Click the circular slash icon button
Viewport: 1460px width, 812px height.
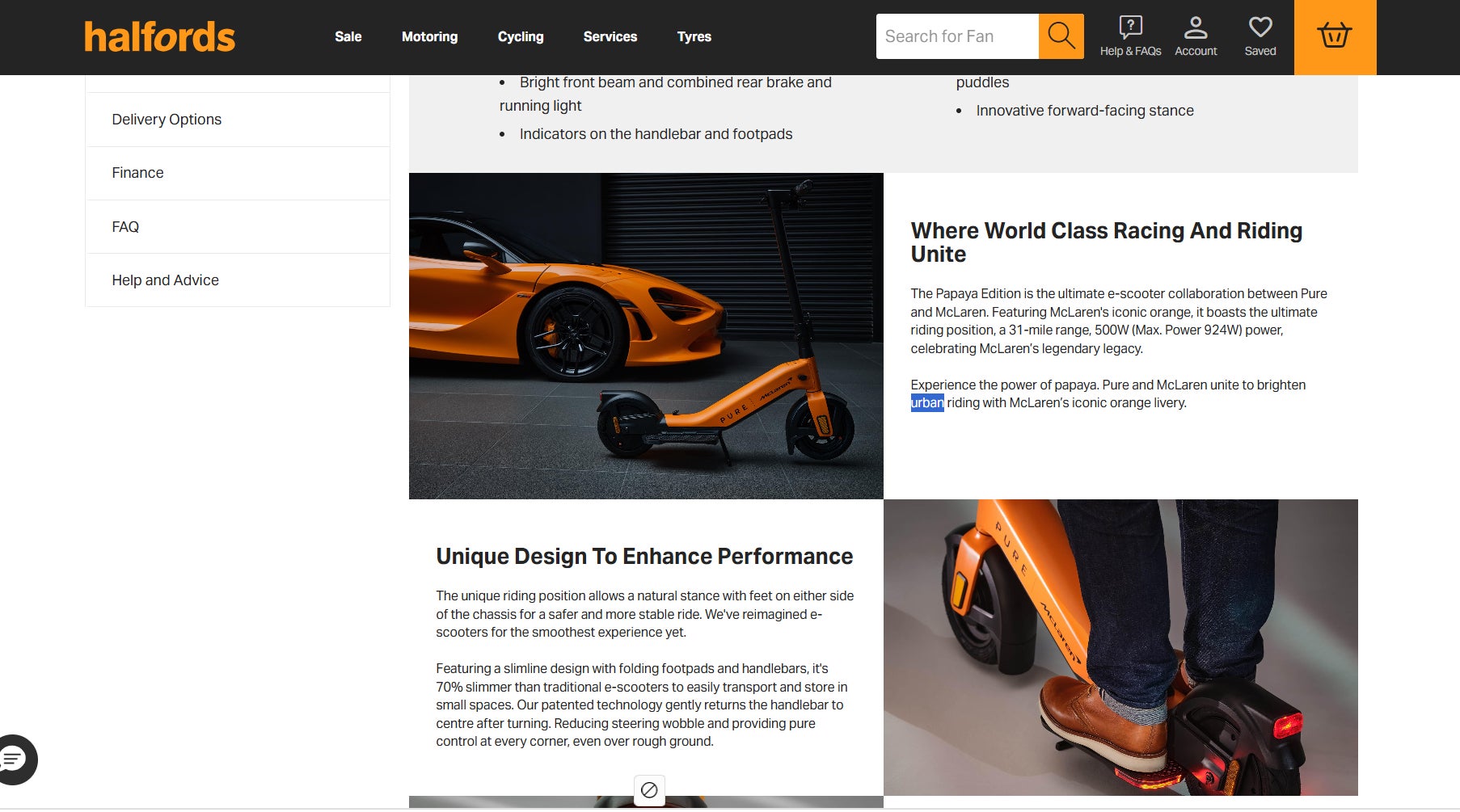coord(649,790)
